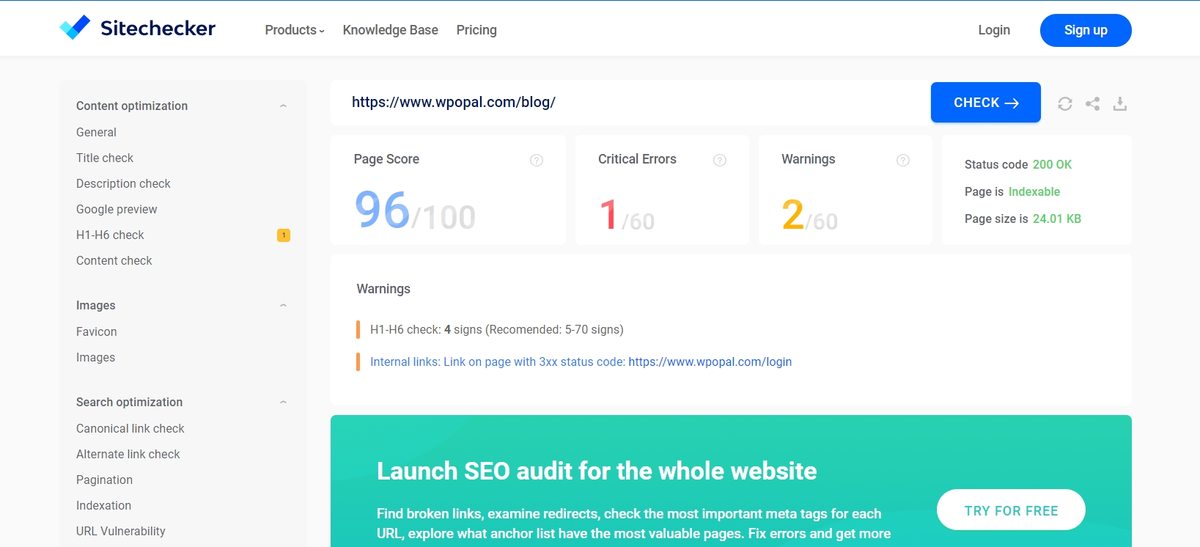Click the Sitechecker logo
The image size is (1200, 547).
click(x=138, y=29)
